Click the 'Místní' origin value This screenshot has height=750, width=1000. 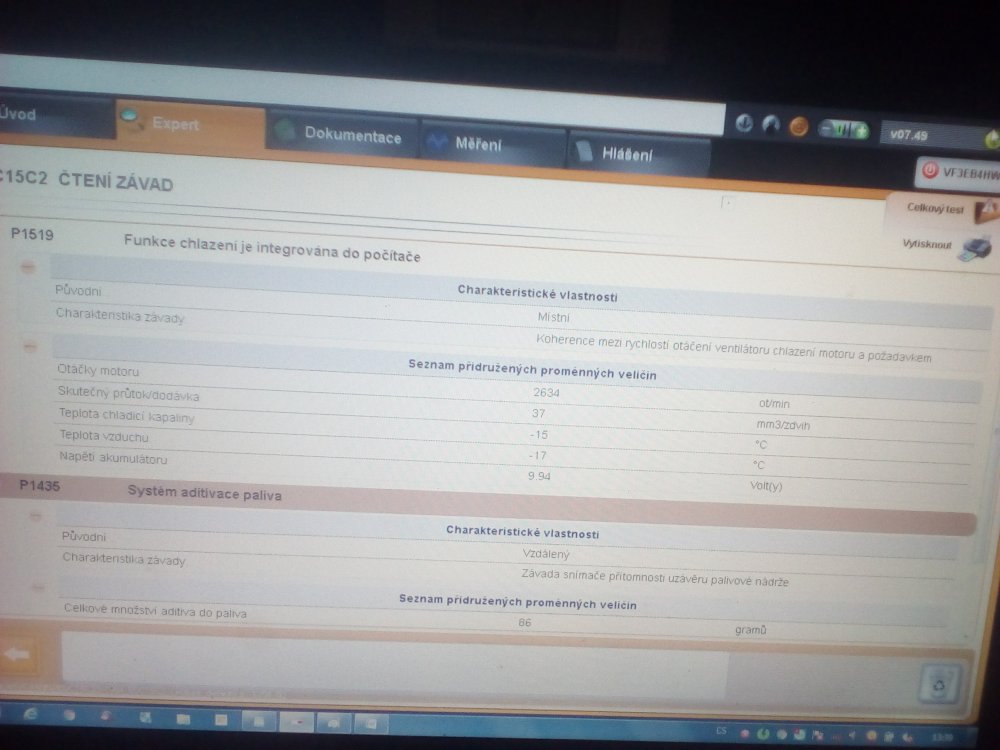point(554,317)
